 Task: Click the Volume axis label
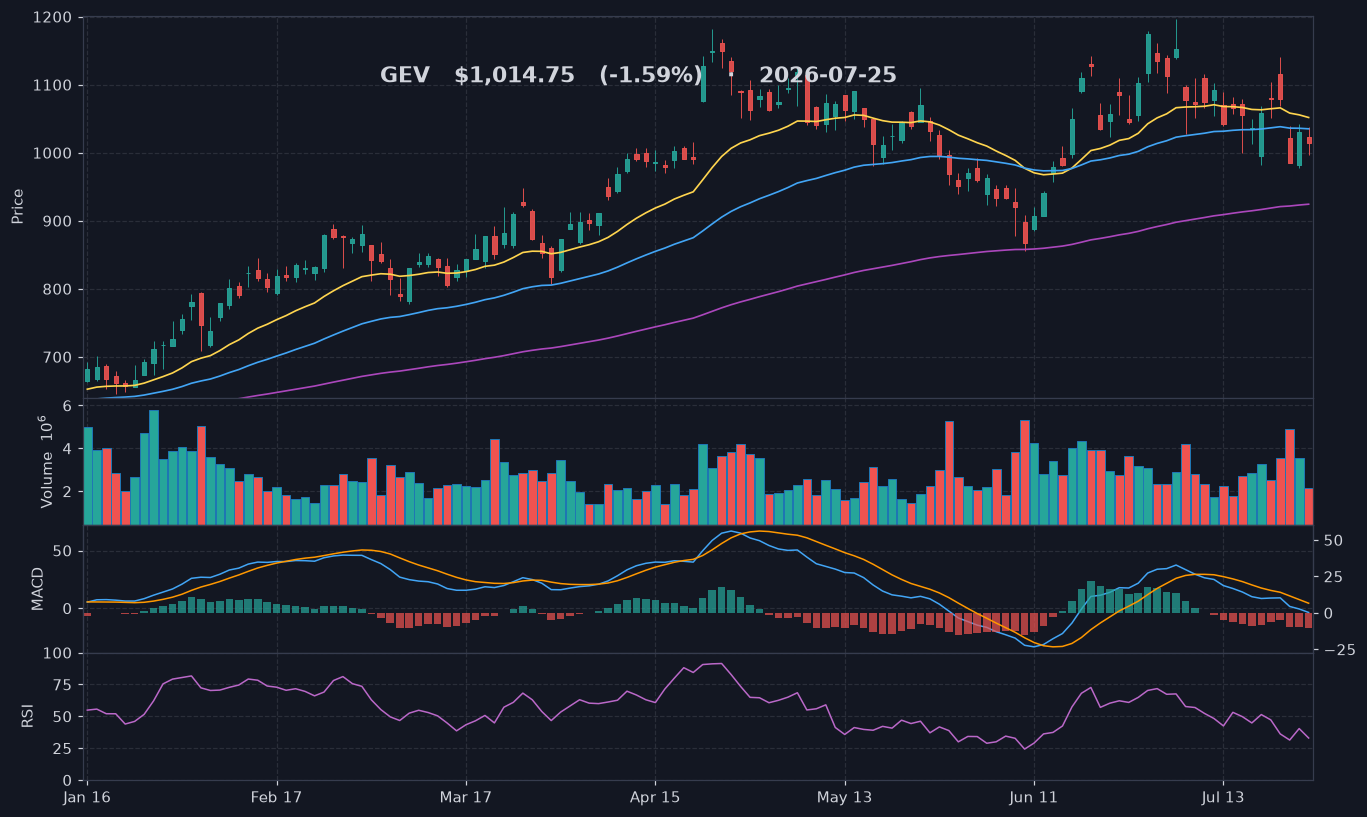[45, 461]
